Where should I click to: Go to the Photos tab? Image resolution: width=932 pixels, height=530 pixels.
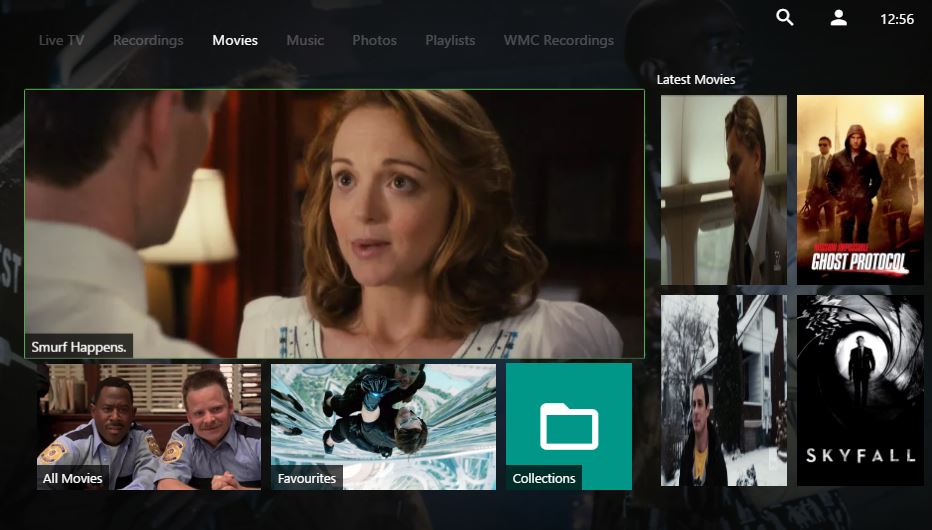pos(374,40)
